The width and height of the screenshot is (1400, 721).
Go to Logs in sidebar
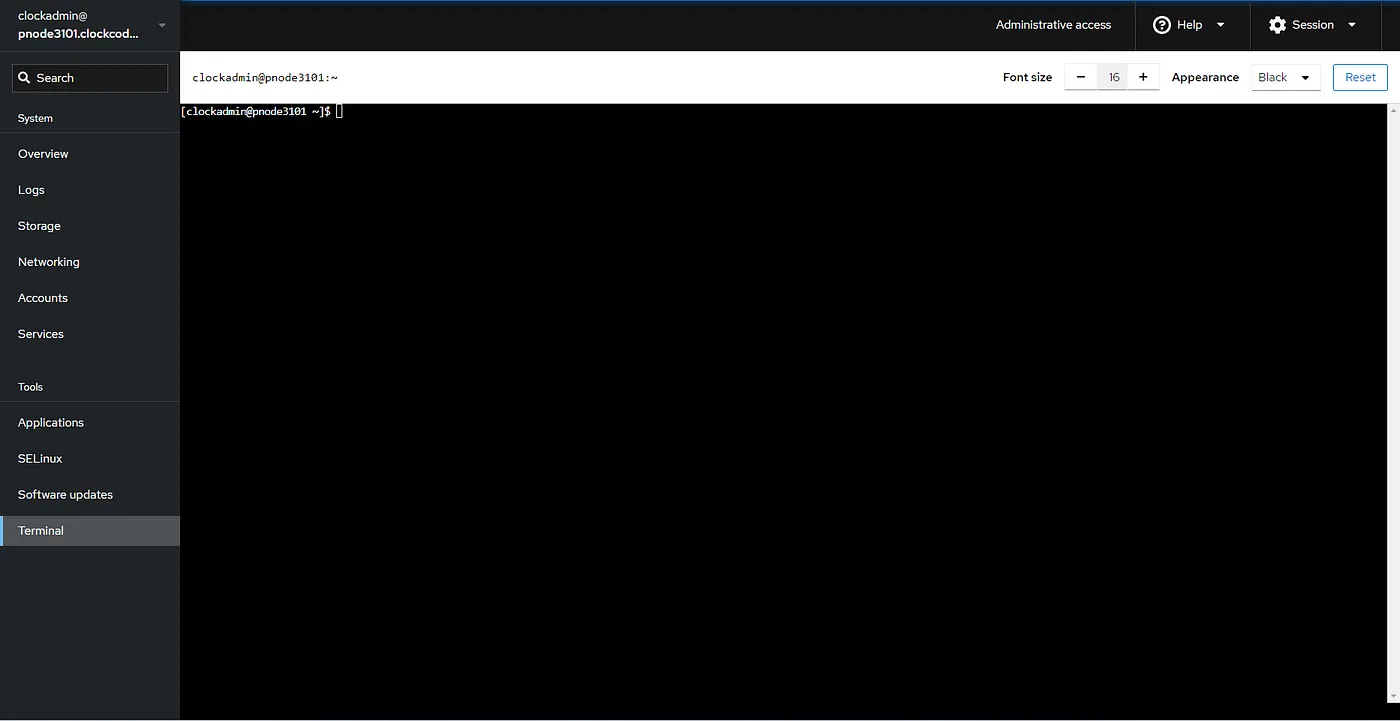[x=90, y=190]
